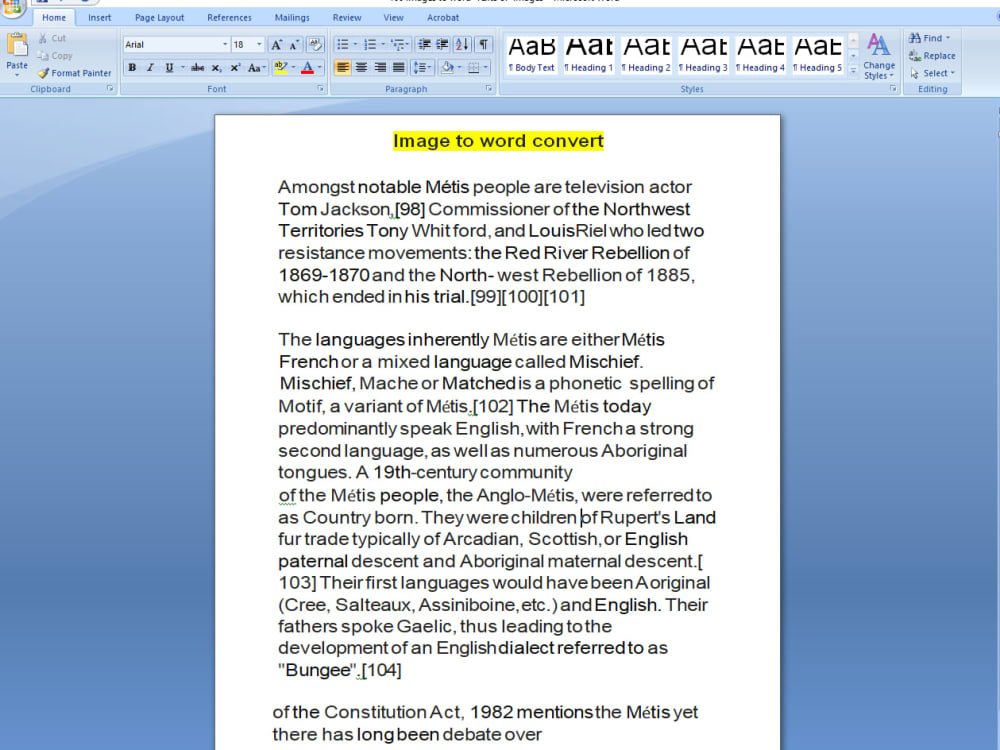Open the font color dropdown arrow

[320, 67]
